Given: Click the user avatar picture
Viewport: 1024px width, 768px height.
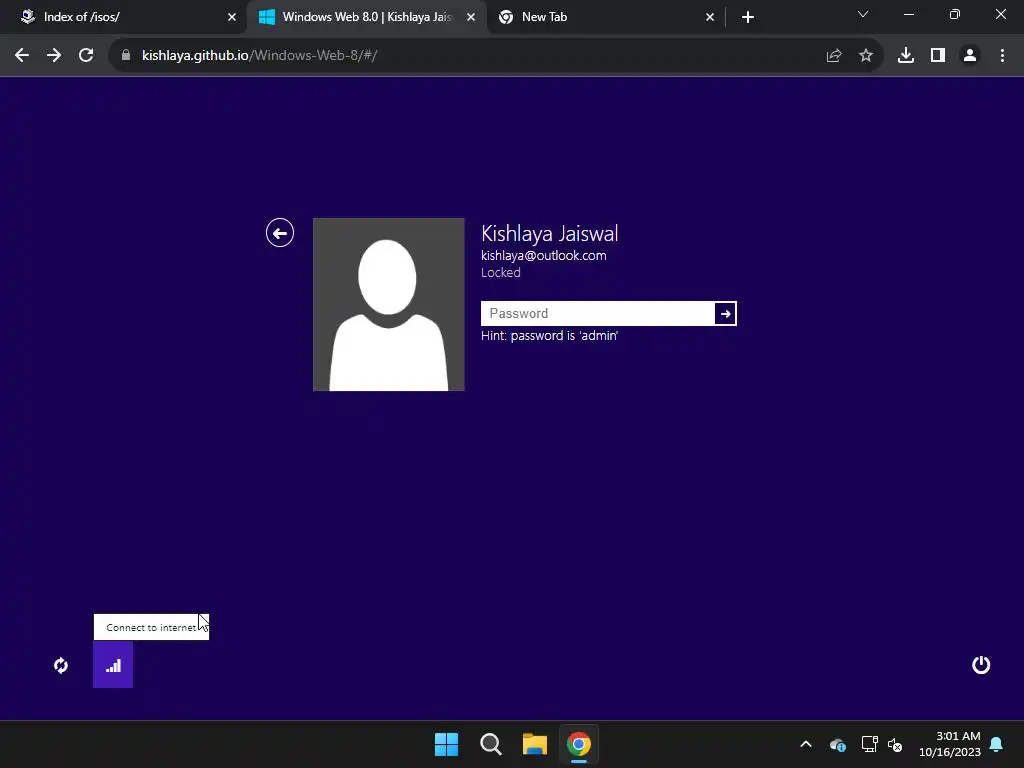Looking at the screenshot, I should point(389,304).
